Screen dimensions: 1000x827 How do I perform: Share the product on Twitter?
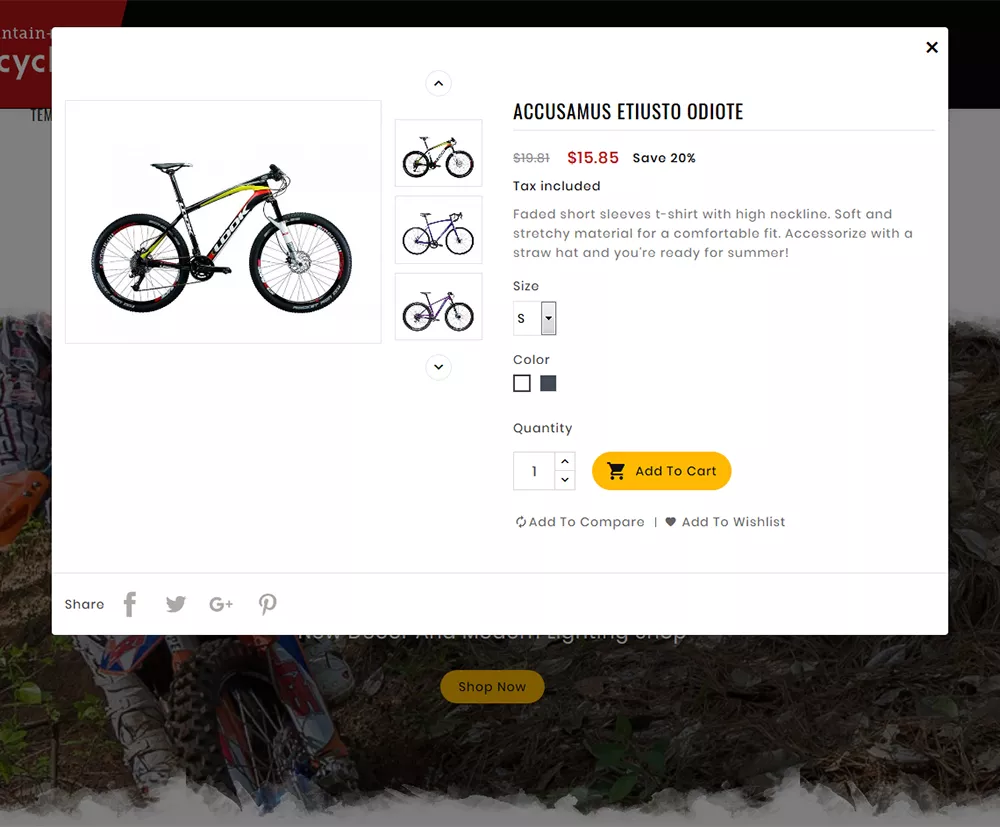coord(175,604)
